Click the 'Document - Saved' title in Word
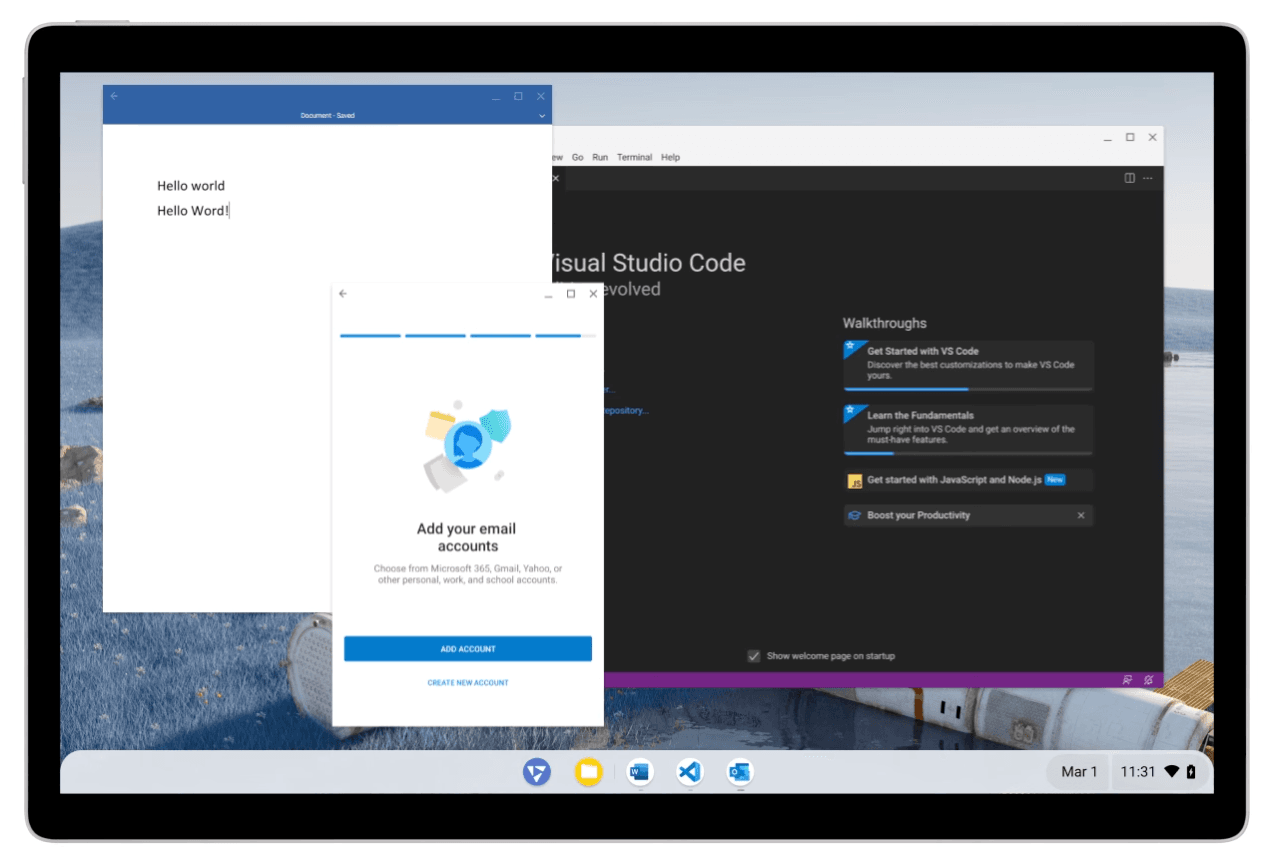This screenshot has height=866, width=1272. click(x=327, y=116)
